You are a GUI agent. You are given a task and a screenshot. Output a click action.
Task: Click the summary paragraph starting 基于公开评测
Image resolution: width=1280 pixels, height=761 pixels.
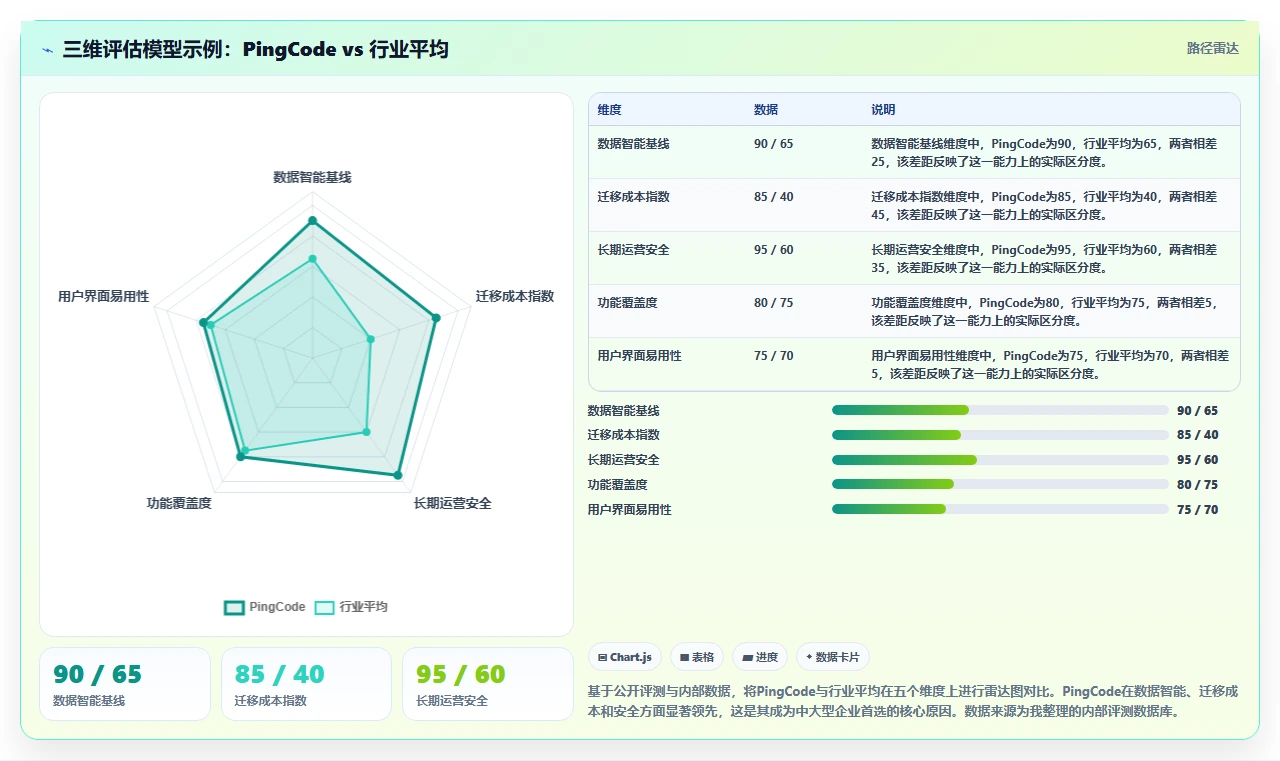(913, 701)
